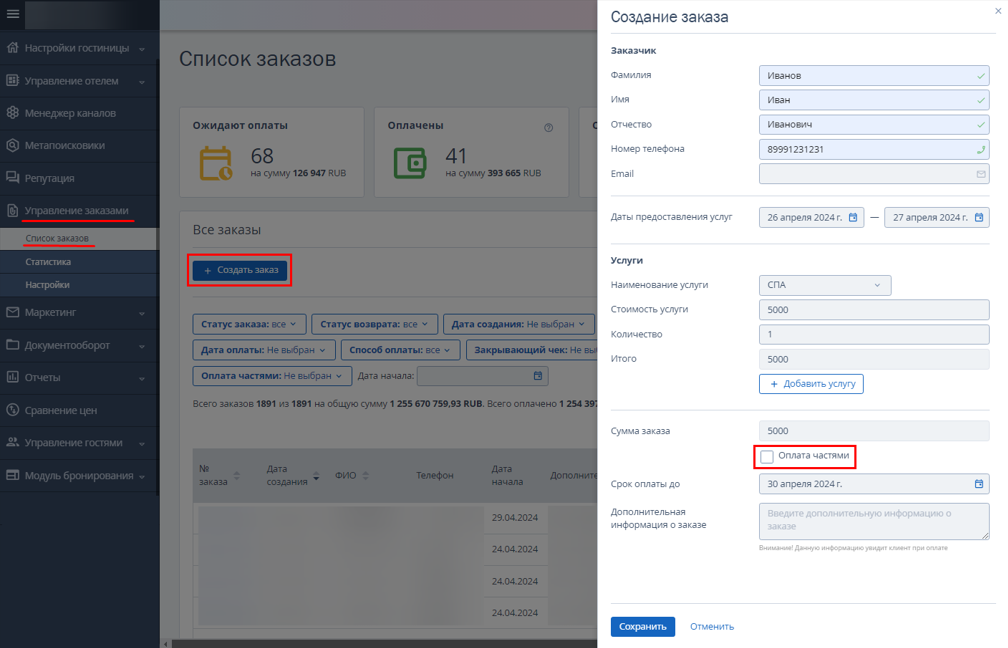Click the awaiting payment calendar icon
The width and height of the screenshot is (1008, 648).
coord(216,163)
